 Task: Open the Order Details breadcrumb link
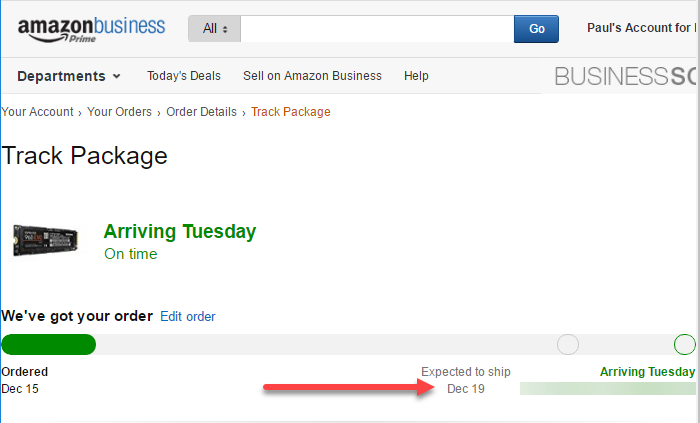(x=201, y=112)
